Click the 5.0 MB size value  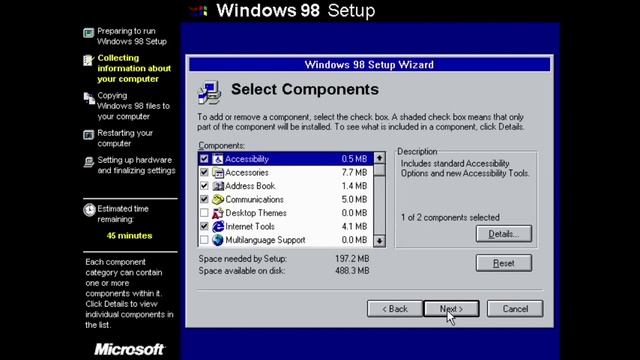pyautogui.click(x=354, y=199)
